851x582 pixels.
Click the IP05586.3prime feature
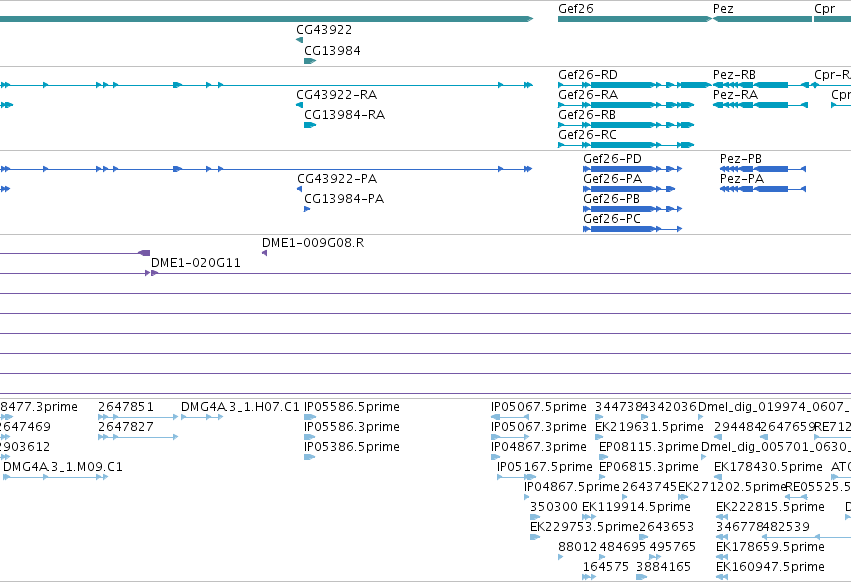tap(309, 437)
